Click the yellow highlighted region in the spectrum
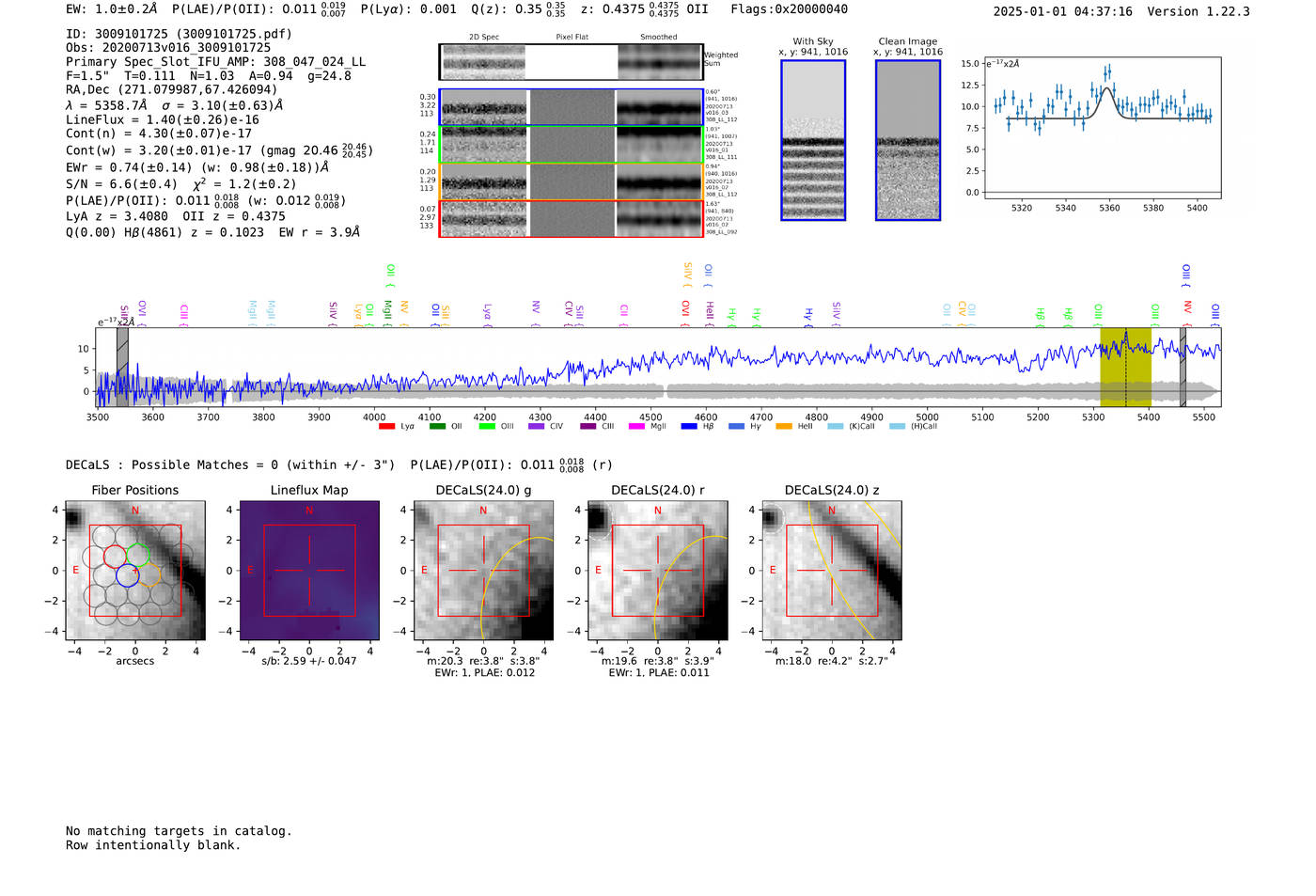 point(1125,368)
